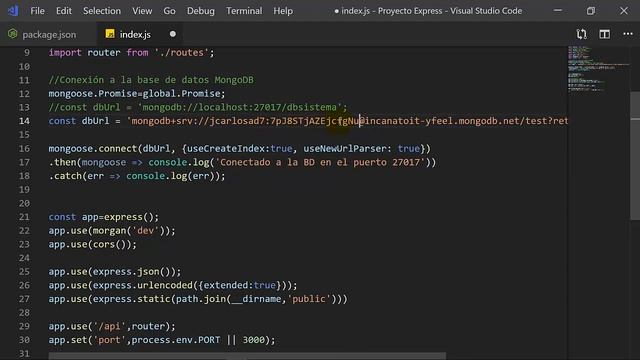Viewport: 640px width, 360px height.
Task: Click mongoose.Promise=global.Promise statement
Action: pyautogui.click(x=137, y=93)
